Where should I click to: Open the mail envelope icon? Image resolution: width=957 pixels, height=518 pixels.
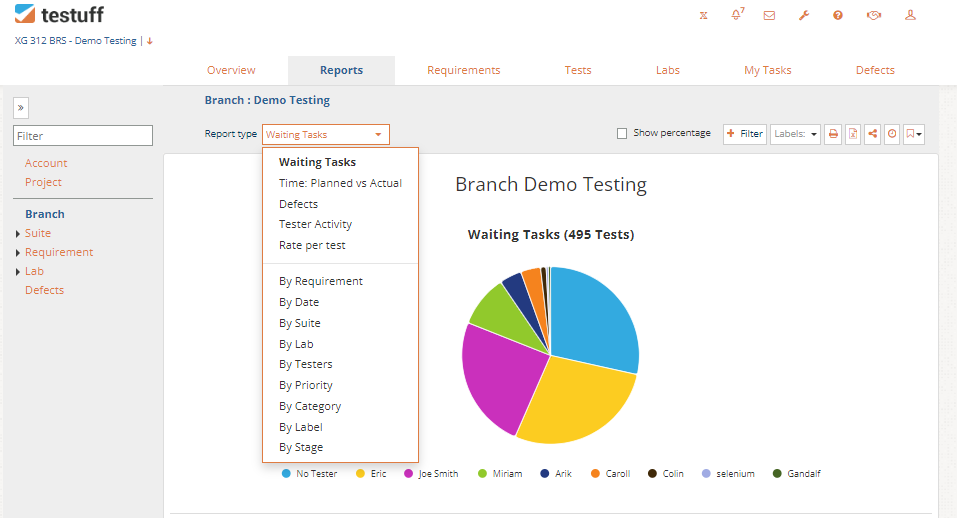pyautogui.click(x=769, y=15)
